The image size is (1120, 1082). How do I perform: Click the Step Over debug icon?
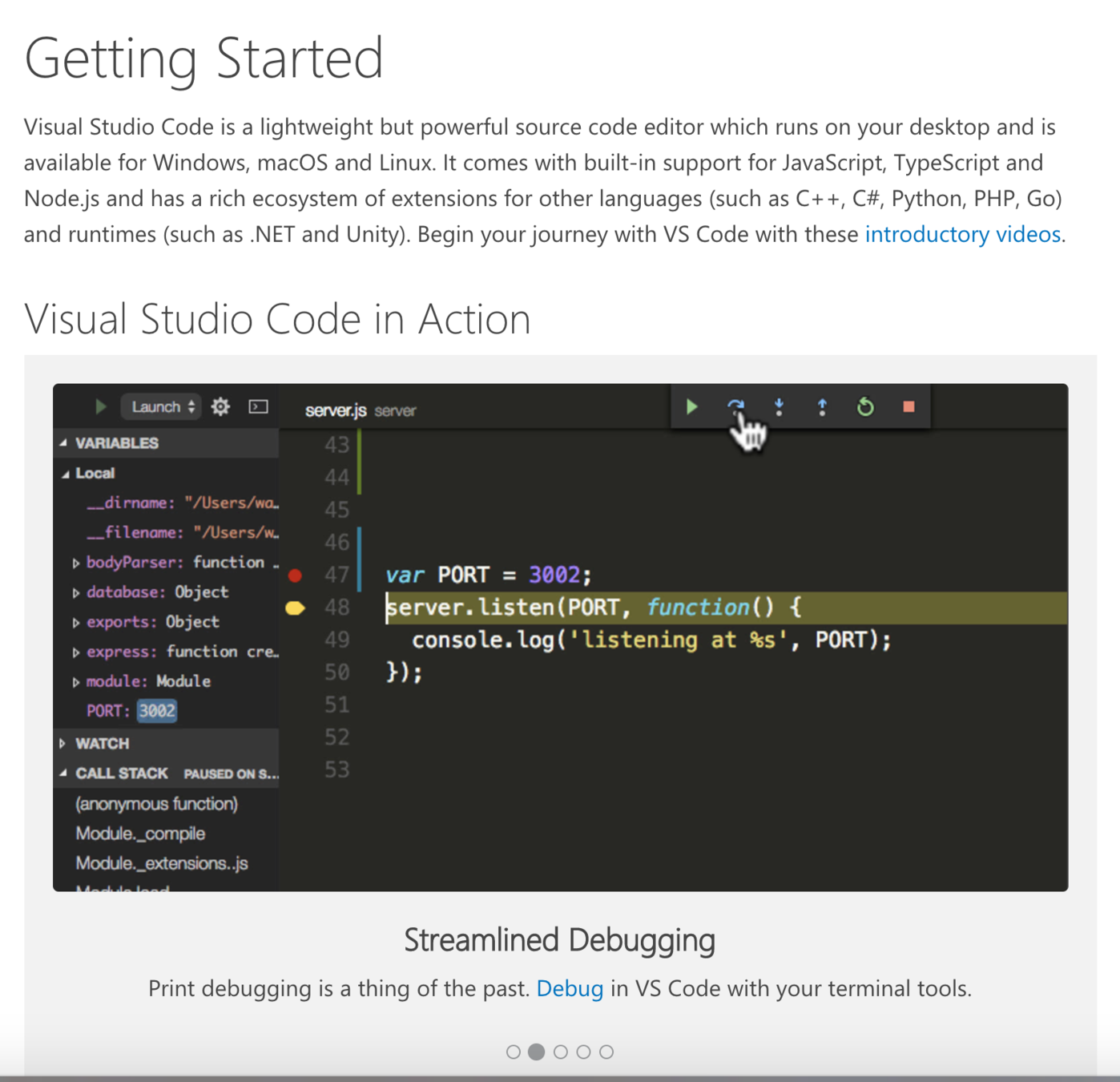point(735,407)
